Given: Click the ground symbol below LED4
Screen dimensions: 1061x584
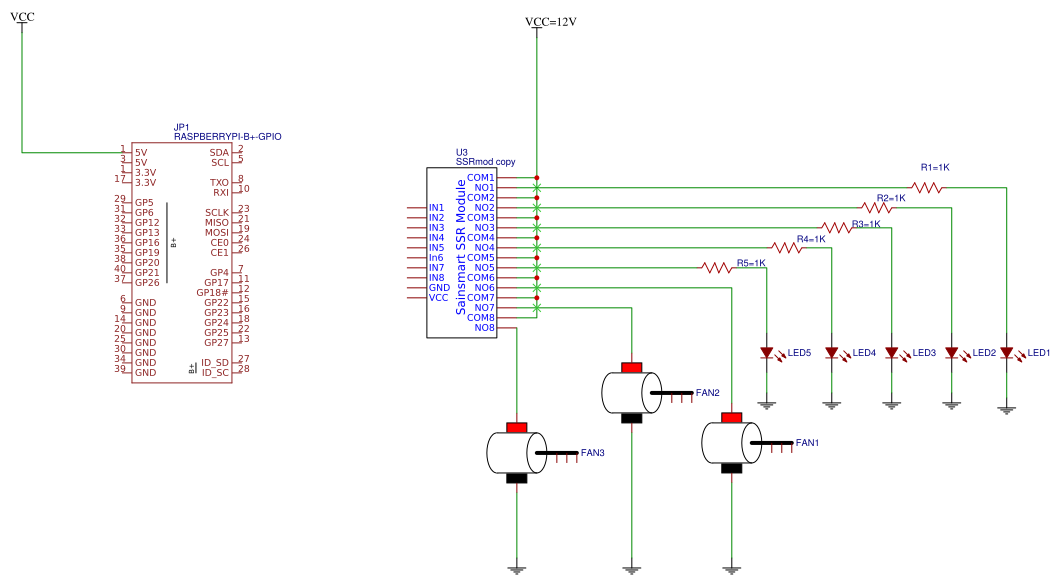Looking at the screenshot, I should point(832,405).
